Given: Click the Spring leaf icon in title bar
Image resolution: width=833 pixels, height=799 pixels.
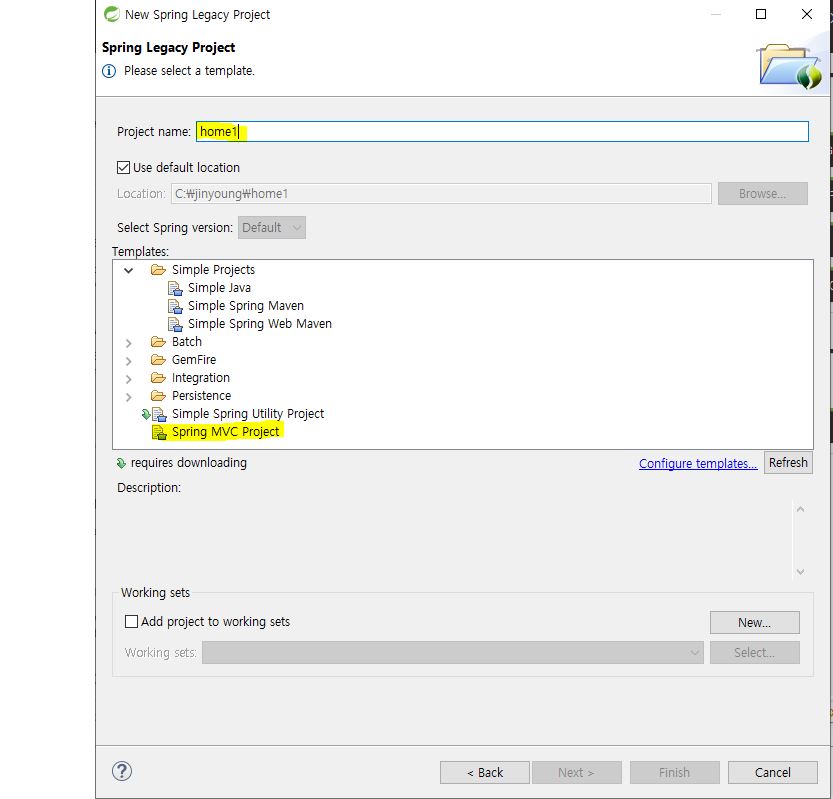Looking at the screenshot, I should [x=112, y=14].
